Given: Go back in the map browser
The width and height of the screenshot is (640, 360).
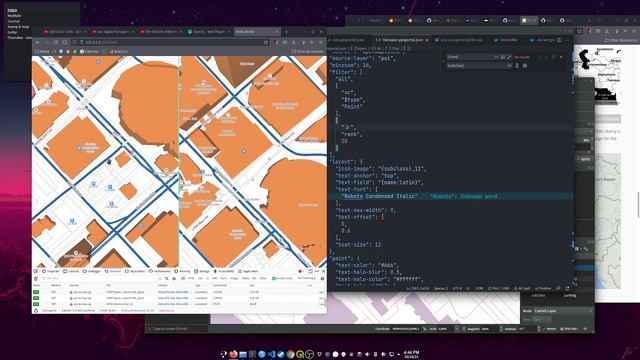Looking at the screenshot, I should point(38,42).
